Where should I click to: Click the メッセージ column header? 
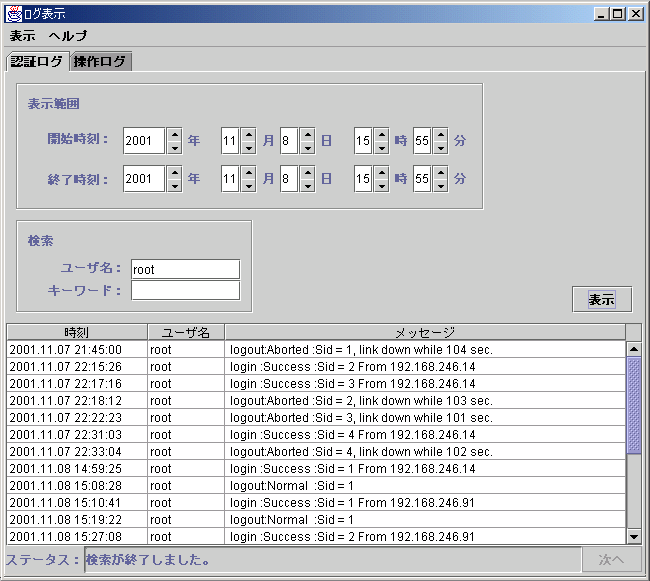(x=425, y=332)
